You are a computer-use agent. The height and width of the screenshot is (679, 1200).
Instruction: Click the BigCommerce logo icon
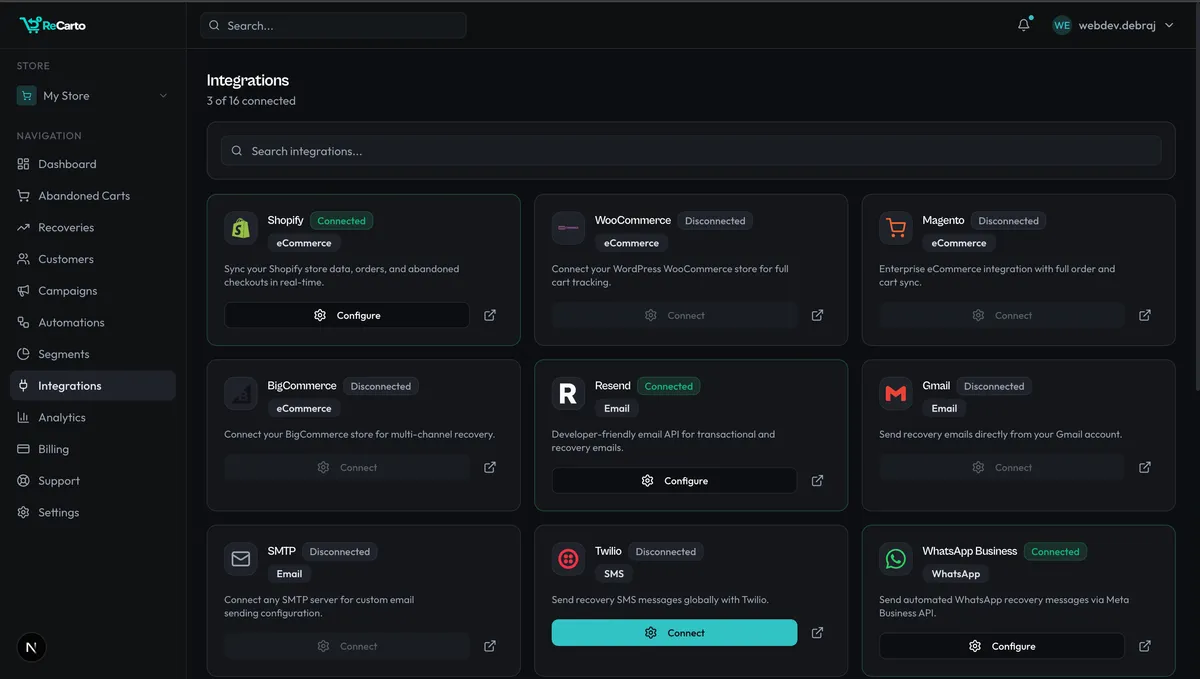[241, 394]
